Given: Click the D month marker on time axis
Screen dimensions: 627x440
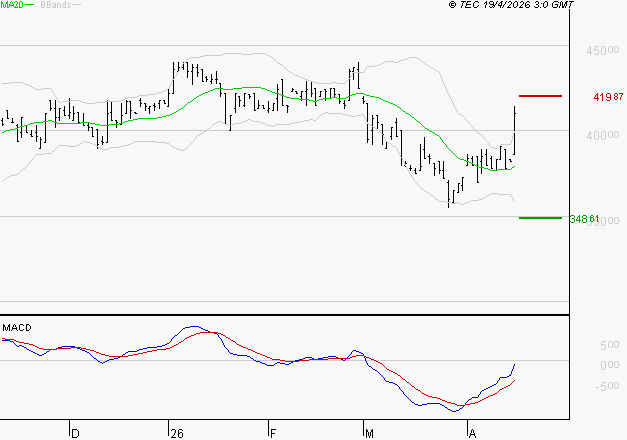Looking at the screenshot, I should [75, 433].
